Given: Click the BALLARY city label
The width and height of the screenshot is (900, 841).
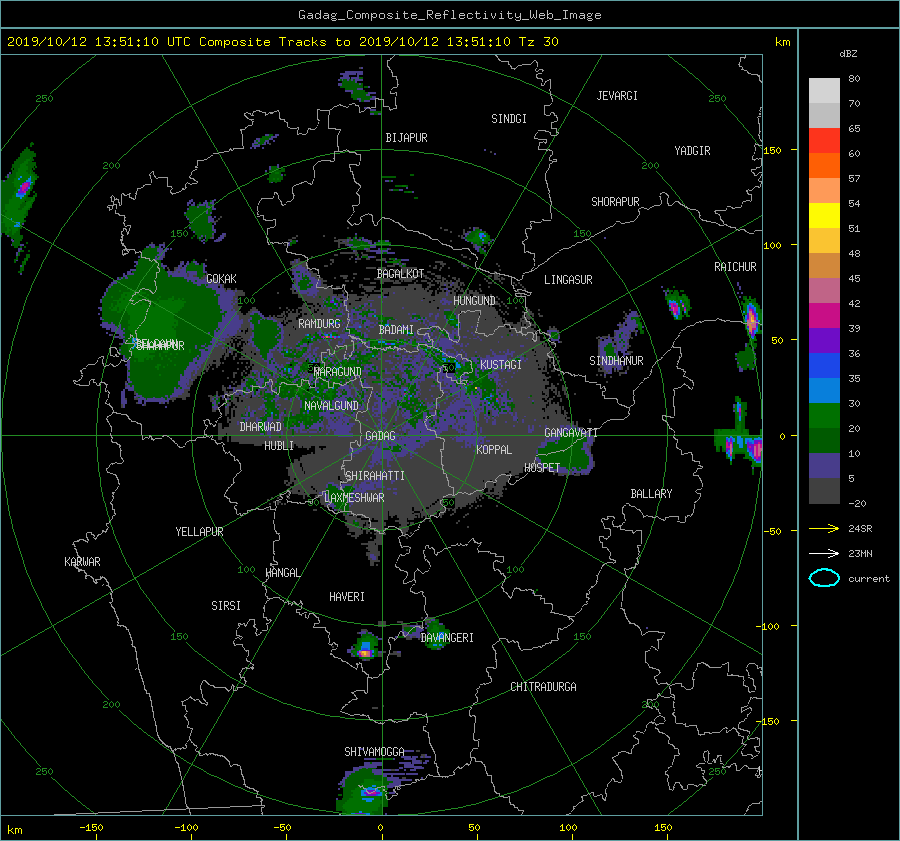Looking at the screenshot, I should coord(651,494).
